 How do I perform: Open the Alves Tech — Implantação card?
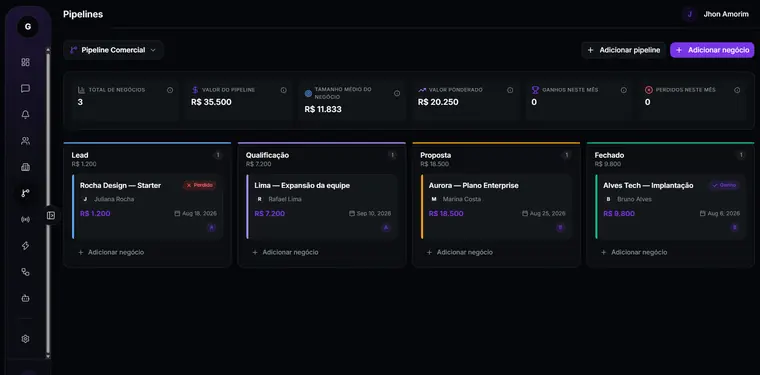click(x=671, y=207)
